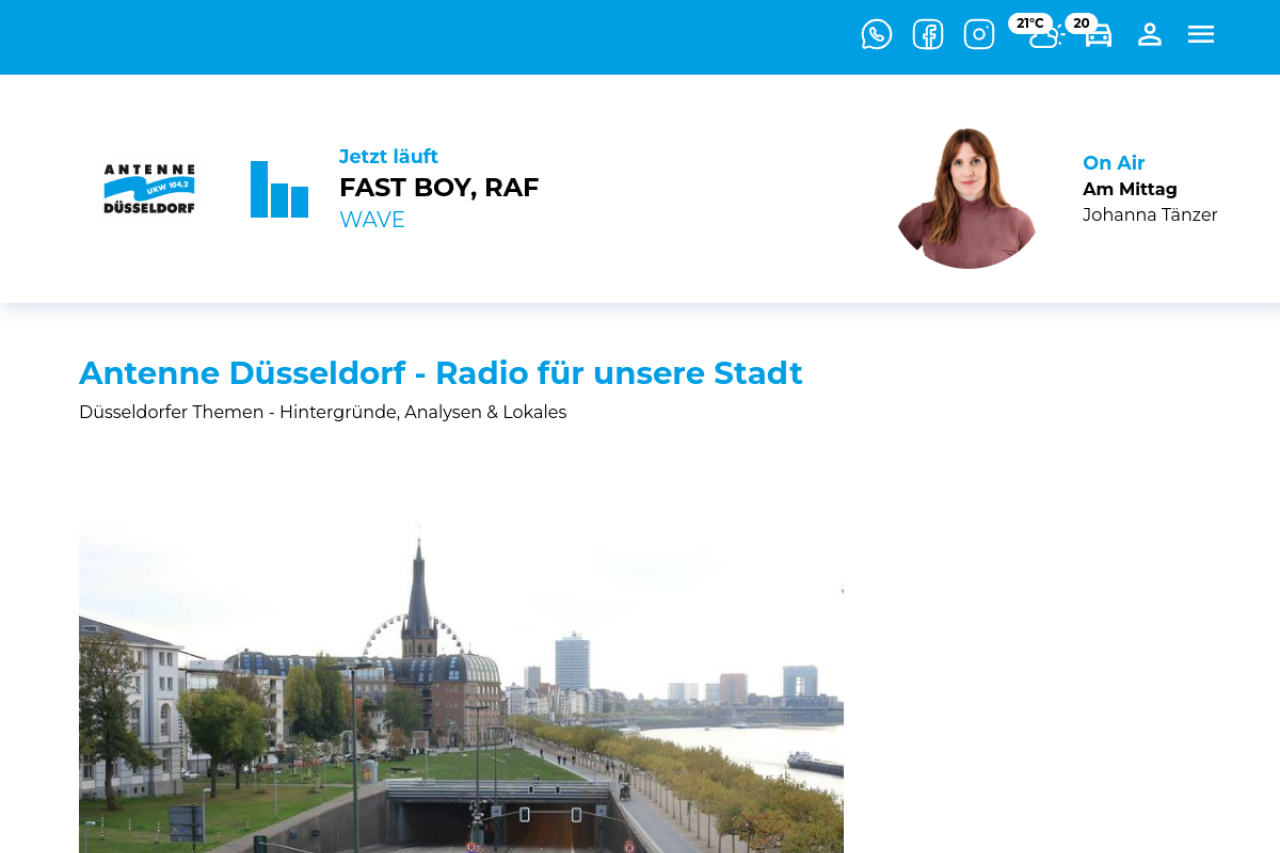
Task: Click the Facebook icon in header
Action: (927, 34)
